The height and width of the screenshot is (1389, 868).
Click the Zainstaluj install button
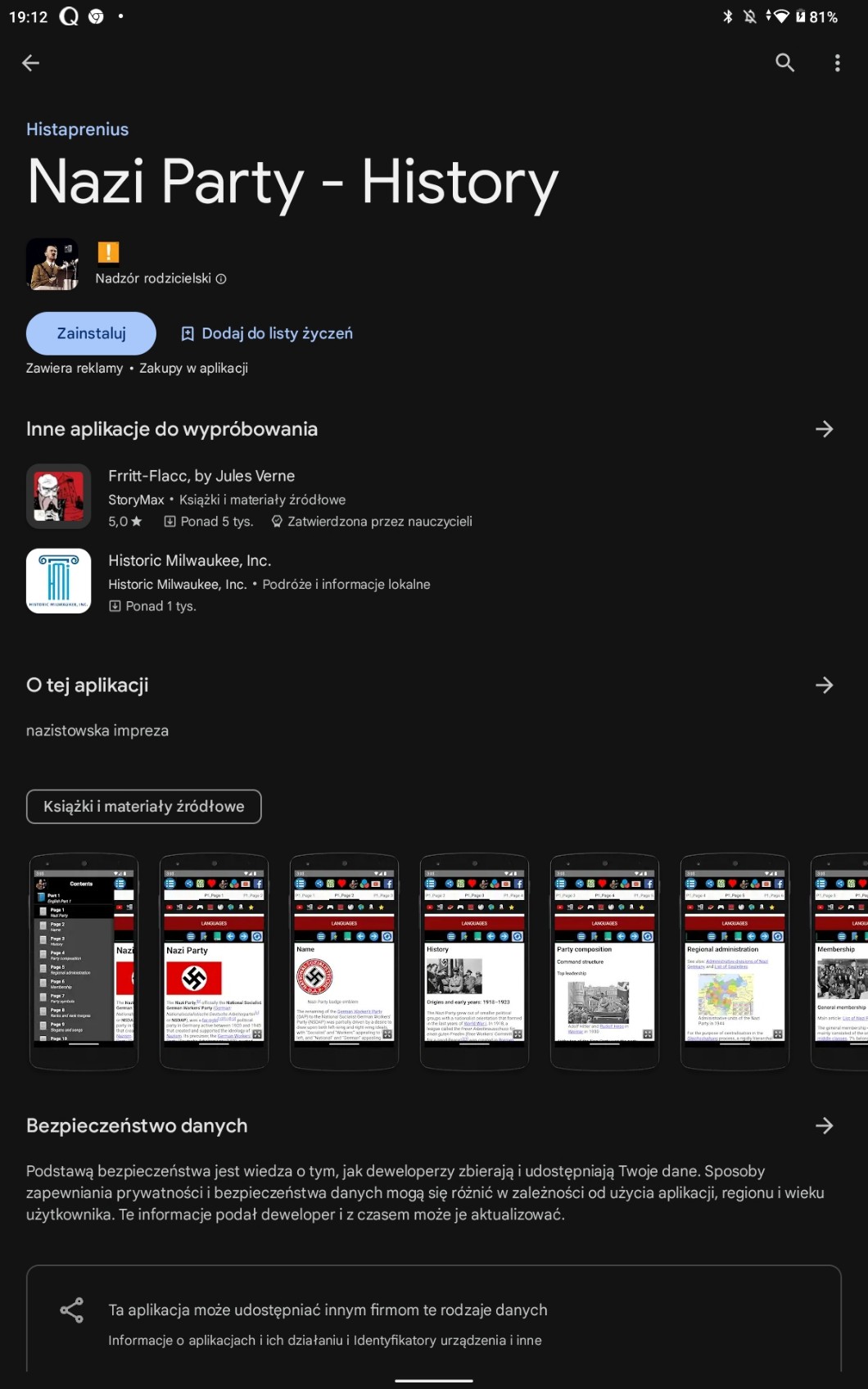(x=91, y=333)
